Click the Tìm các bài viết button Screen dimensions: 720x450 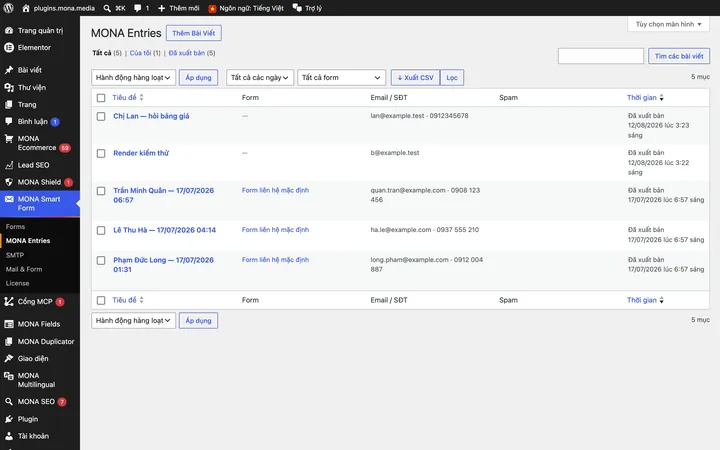(x=679, y=56)
